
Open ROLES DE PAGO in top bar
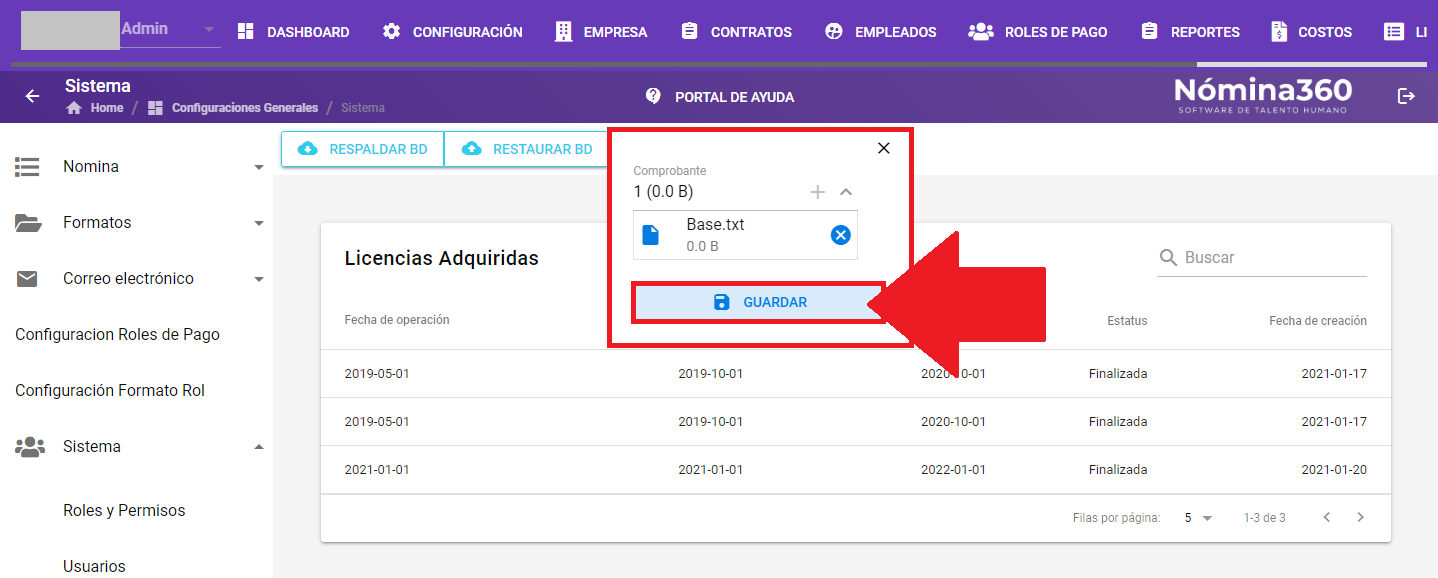[1038, 32]
